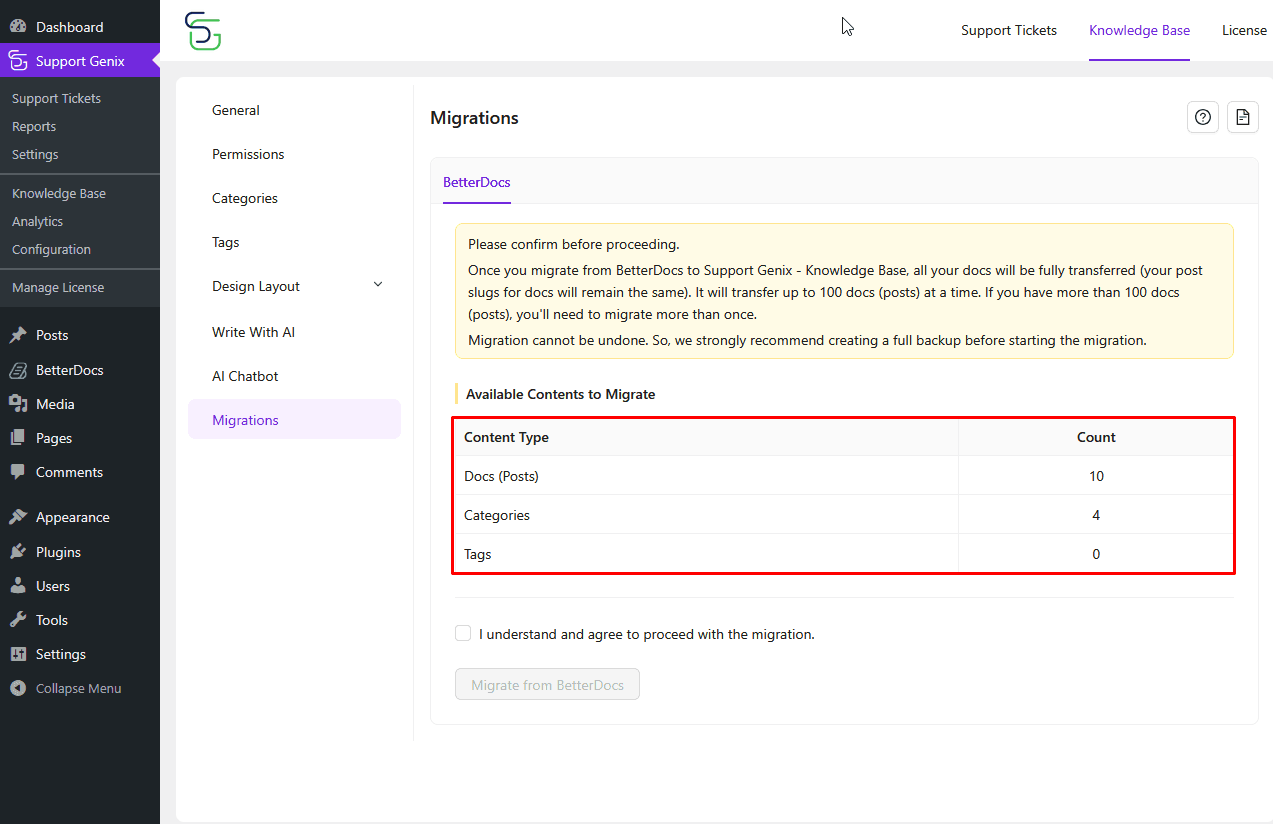Open Write With AI section
Screen dimensions: 1273x824
(294, 332)
